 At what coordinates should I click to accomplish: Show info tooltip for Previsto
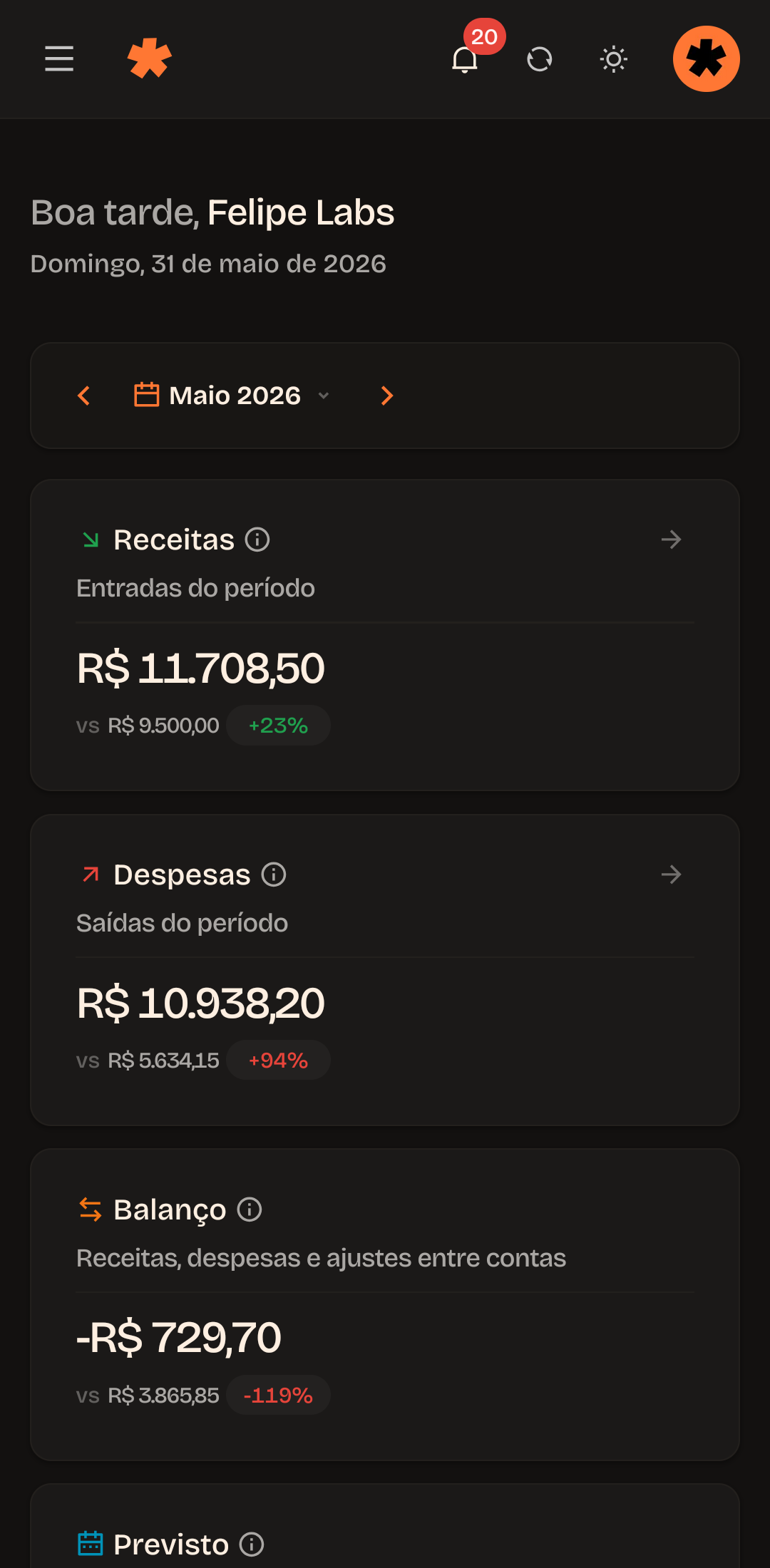coord(252,1544)
